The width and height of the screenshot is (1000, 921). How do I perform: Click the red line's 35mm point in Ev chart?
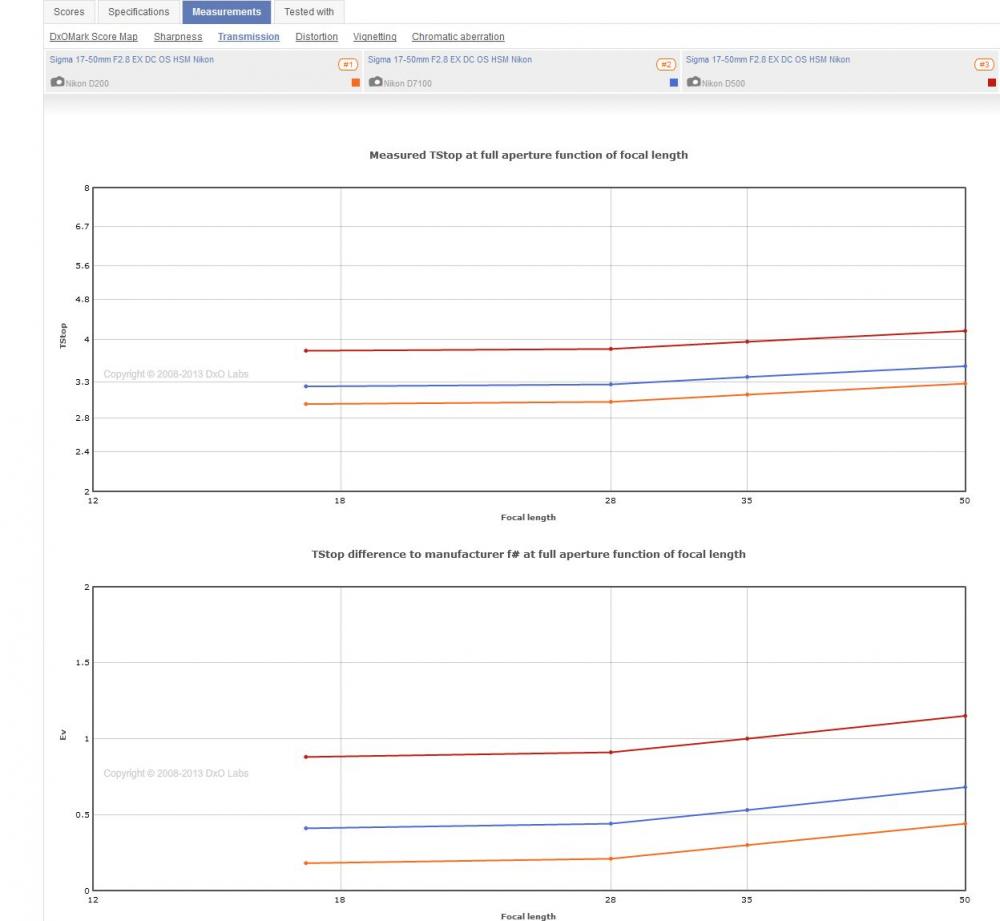[x=747, y=739]
